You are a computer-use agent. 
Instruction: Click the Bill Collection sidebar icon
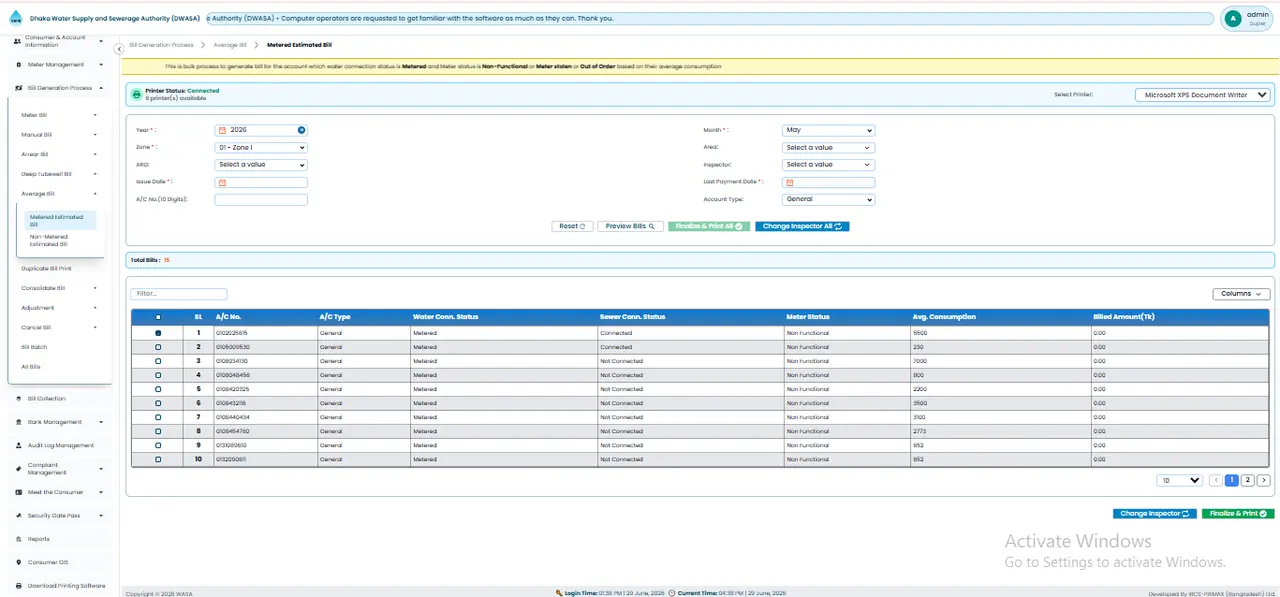pyautogui.click(x=18, y=398)
